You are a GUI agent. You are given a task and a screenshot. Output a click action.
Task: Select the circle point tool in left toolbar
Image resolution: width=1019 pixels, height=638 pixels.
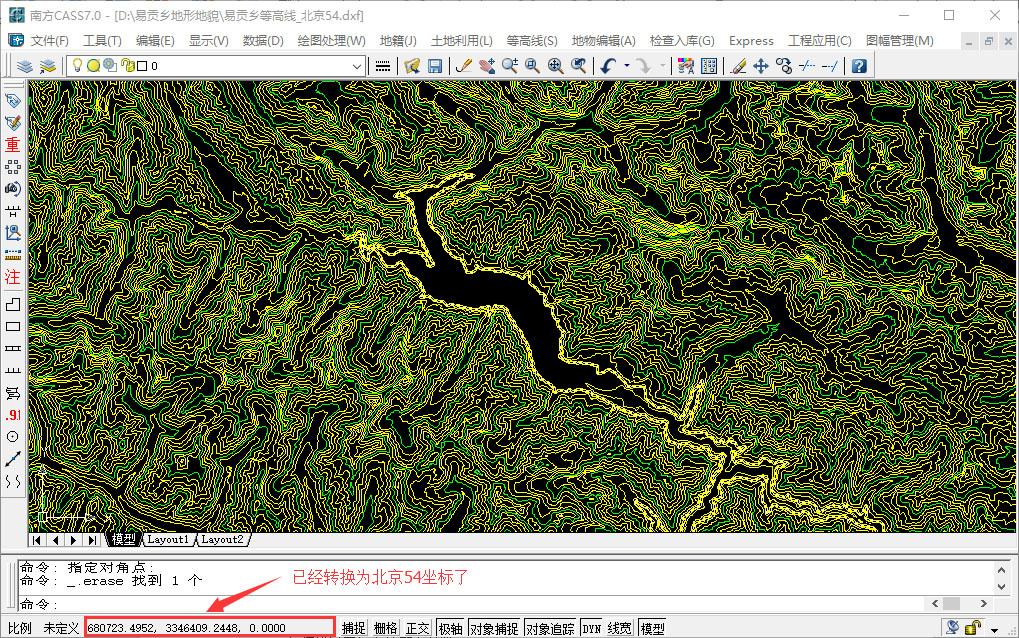point(12,437)
